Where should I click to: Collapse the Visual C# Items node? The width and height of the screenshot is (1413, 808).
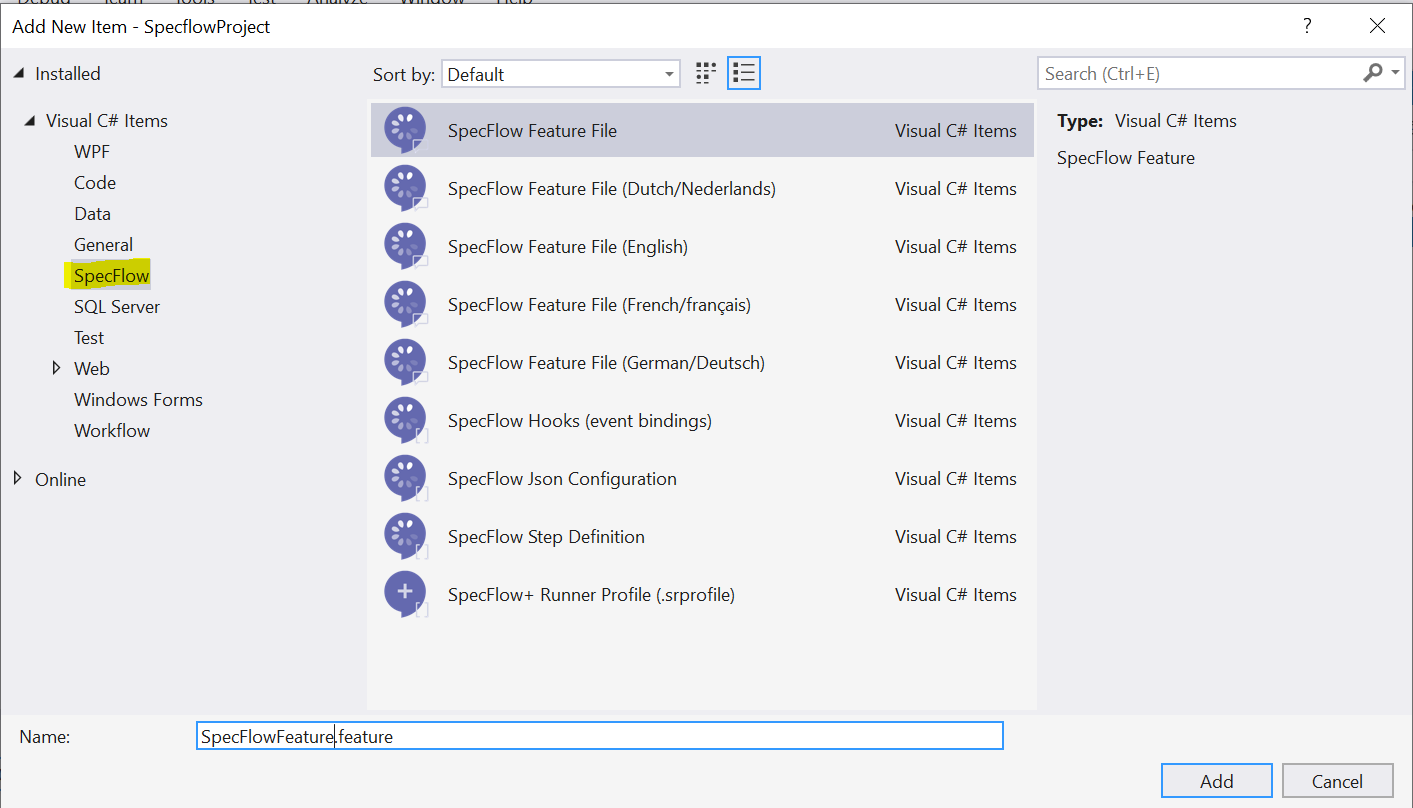point(30,121)
